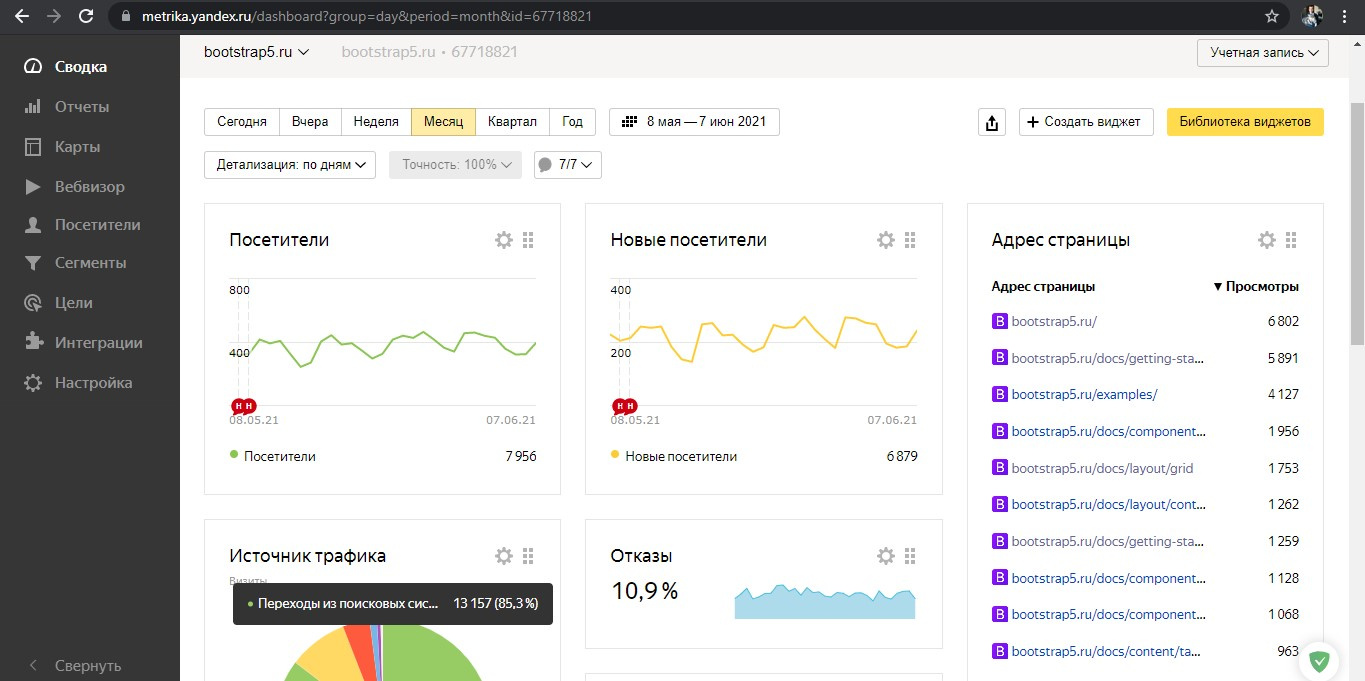Sort by Просмотры column header
1365x681 pixels.
click(1256, 286)
